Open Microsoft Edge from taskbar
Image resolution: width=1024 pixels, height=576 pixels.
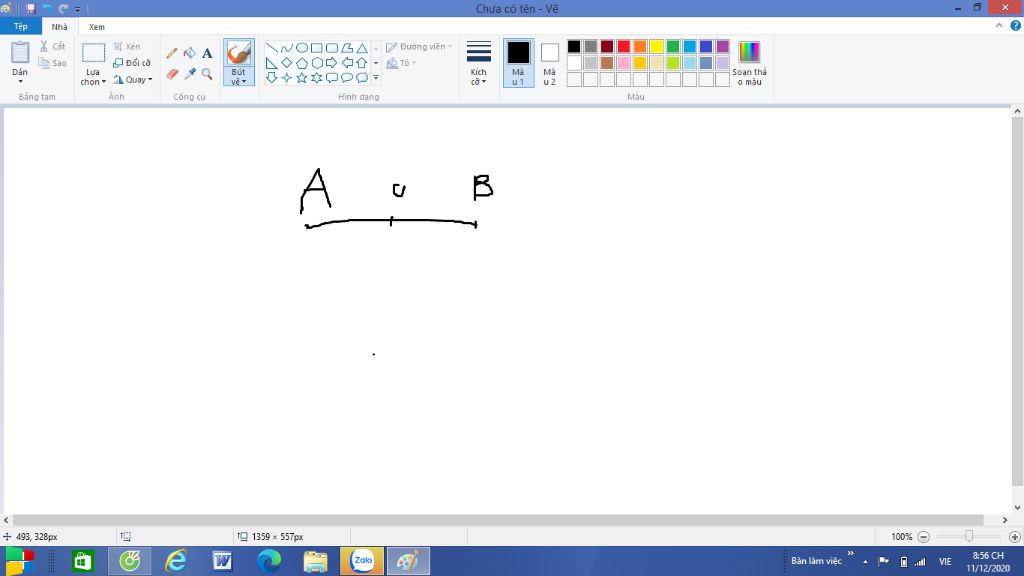(269, 561)
